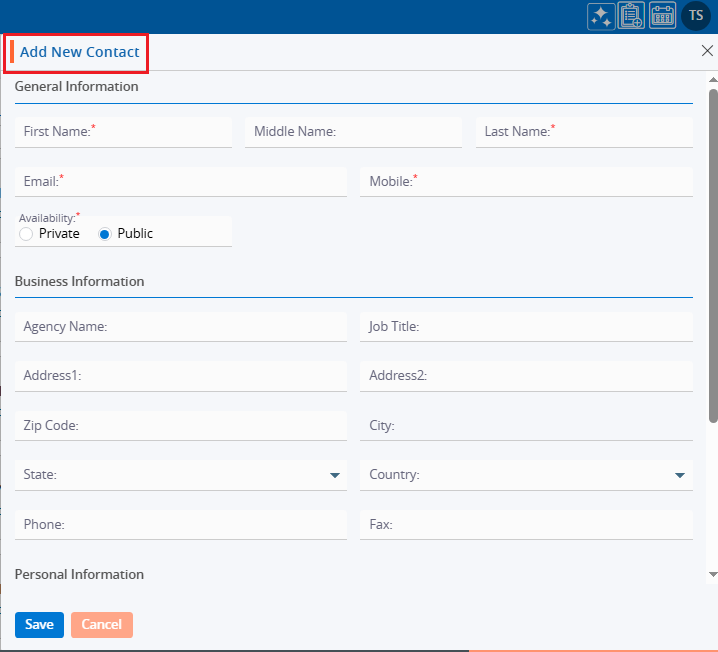Image resolution: width=718 pixels, height=652 pixels.
Task: Open the AI sparkle assistant icon
Action: tap(601, 16)
